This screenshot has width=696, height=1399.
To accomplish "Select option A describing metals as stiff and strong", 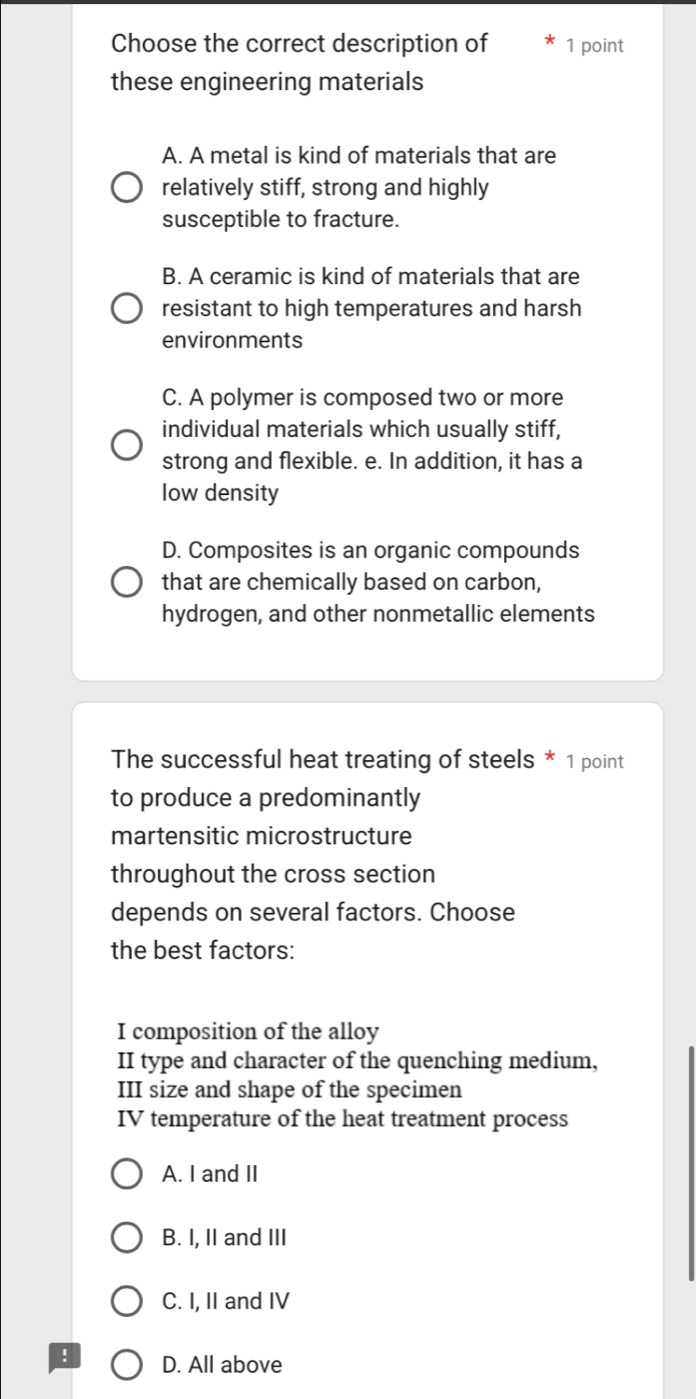I will coord(125,187).
